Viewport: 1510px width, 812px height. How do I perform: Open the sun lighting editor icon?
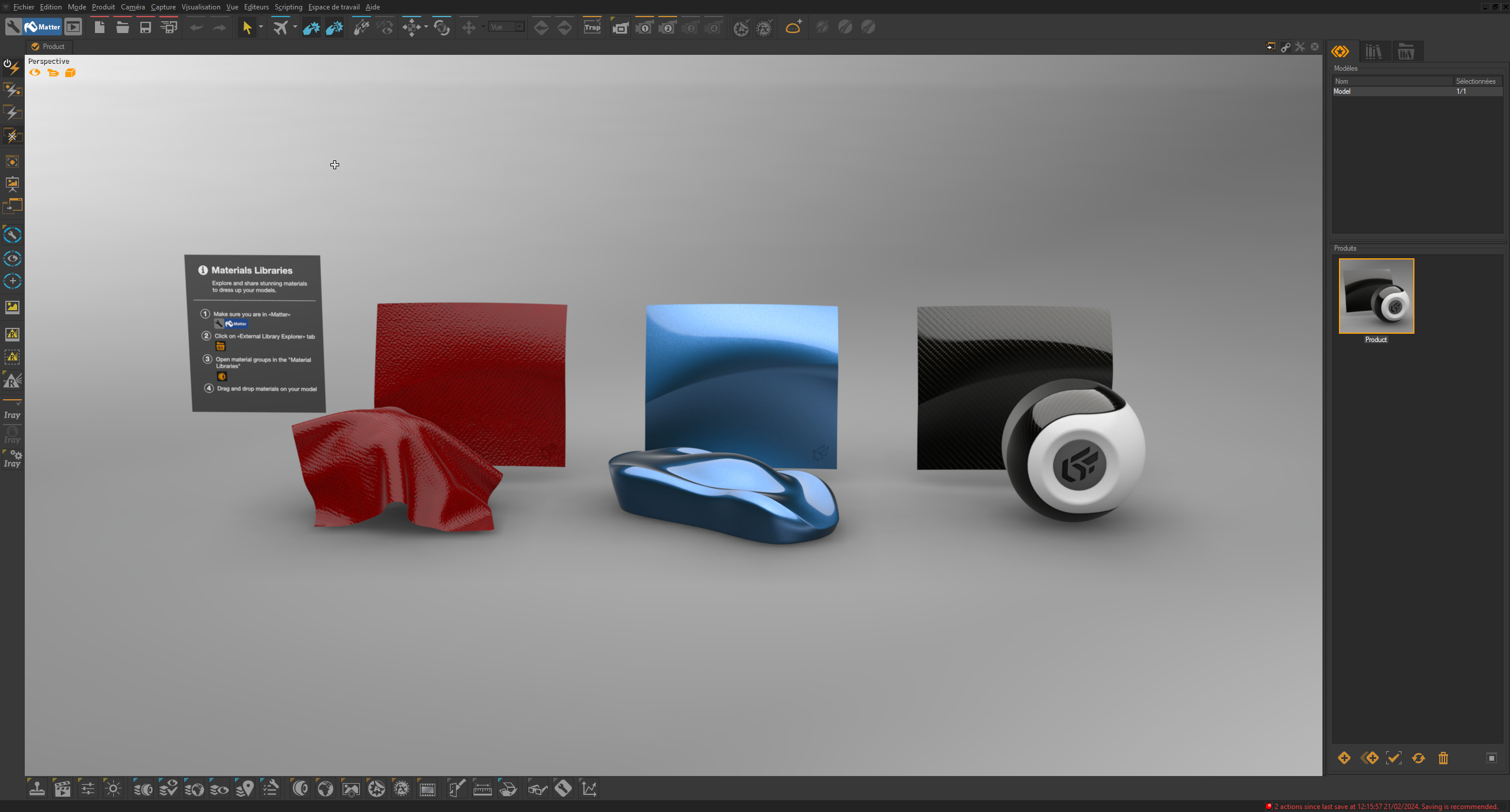pos(113,788)
